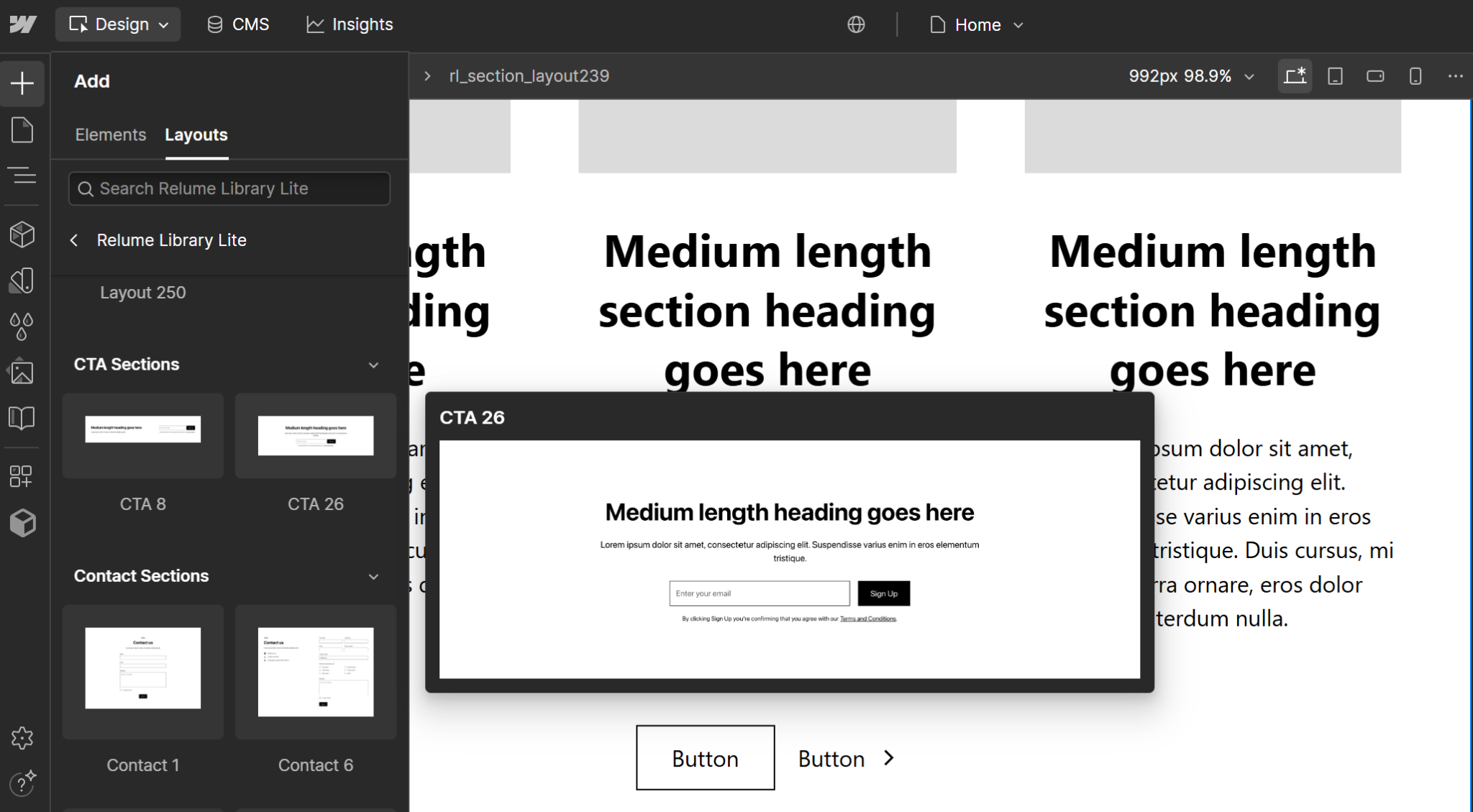Switch to tablet breakpoint view
This screenshot has height=812, width=1473.
point(1335,76)
